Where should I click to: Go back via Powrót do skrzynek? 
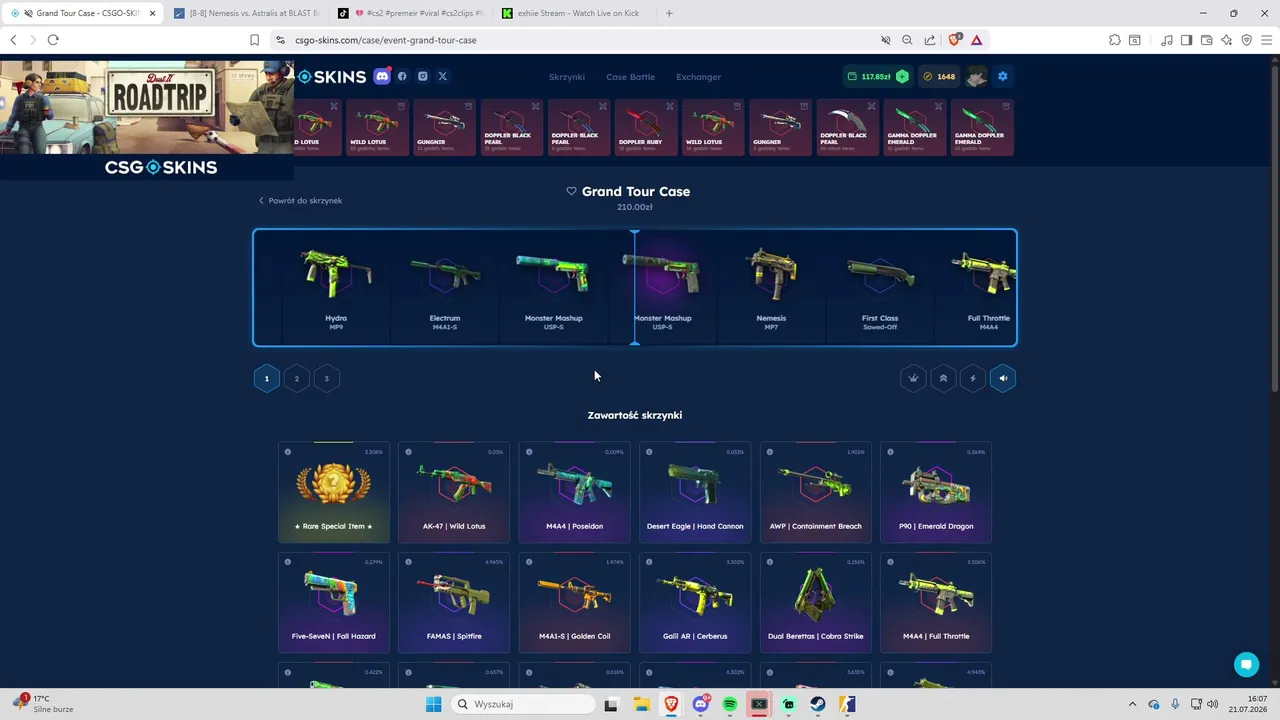[300, 200]
